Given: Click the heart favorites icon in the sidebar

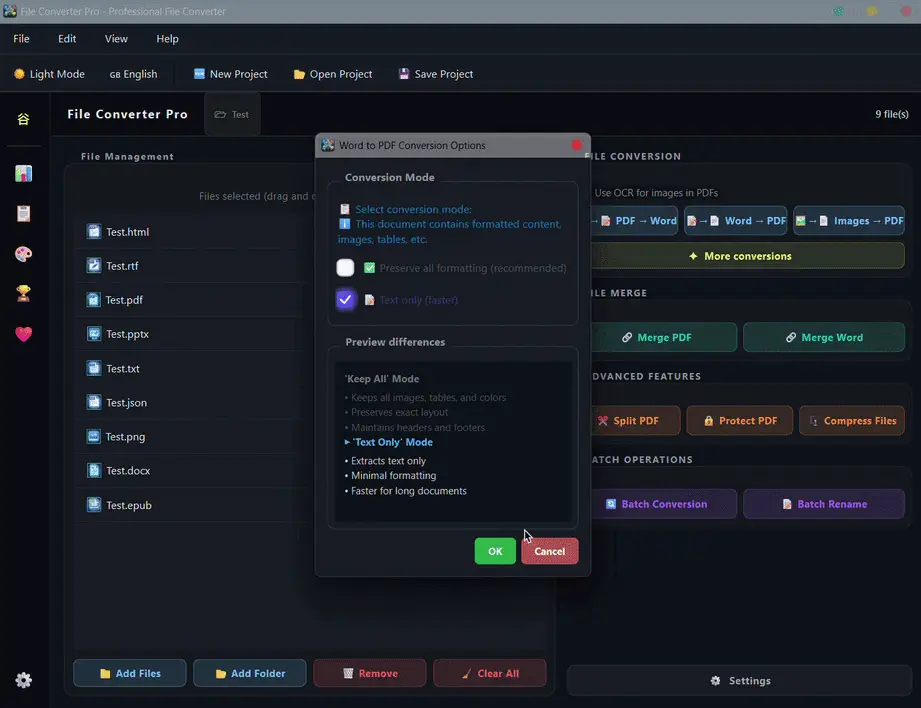Looking at the screenshot, I should [x=23, y=334].
